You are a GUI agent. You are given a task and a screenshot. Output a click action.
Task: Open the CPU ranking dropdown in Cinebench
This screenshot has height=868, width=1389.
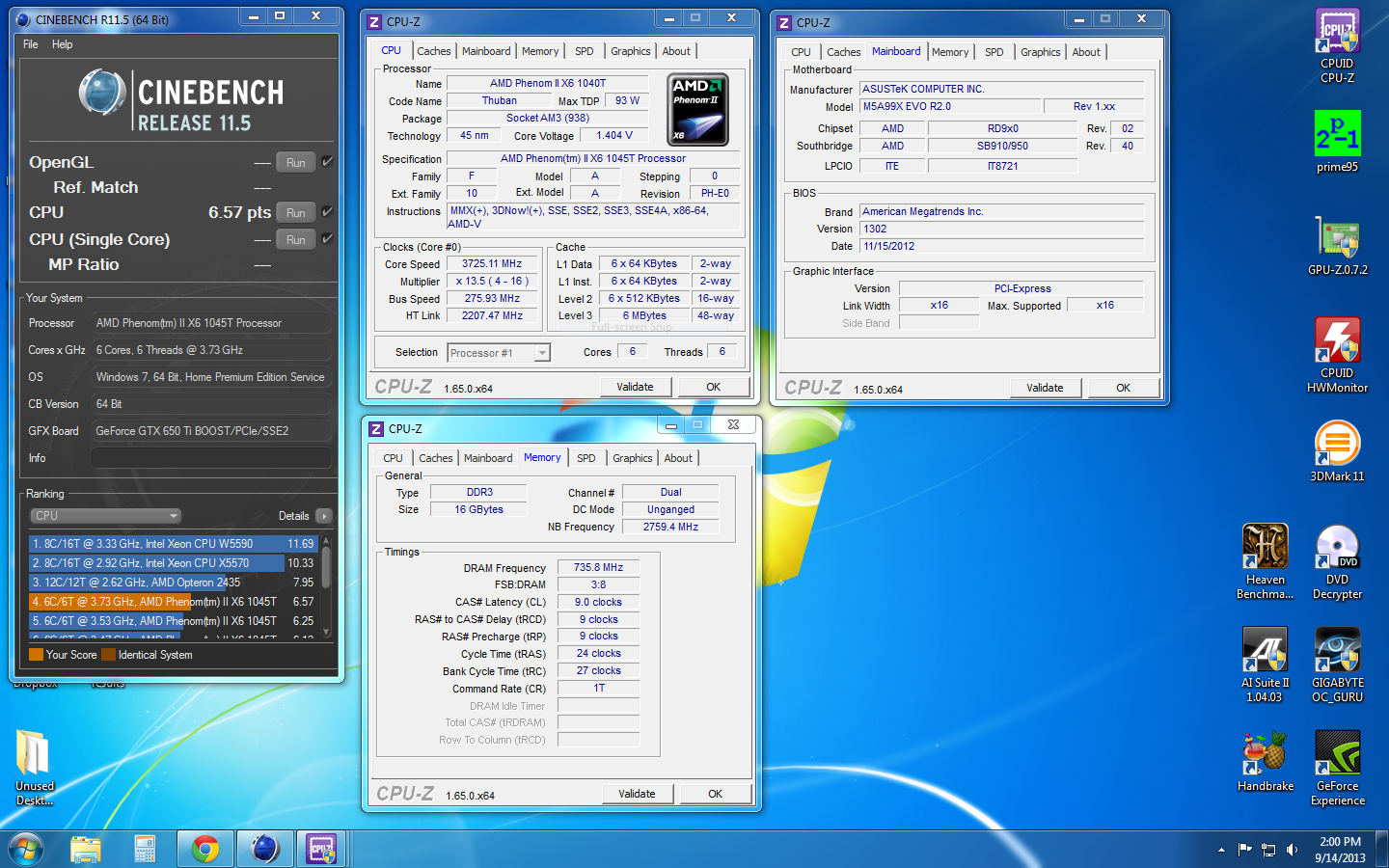[105, 516]
